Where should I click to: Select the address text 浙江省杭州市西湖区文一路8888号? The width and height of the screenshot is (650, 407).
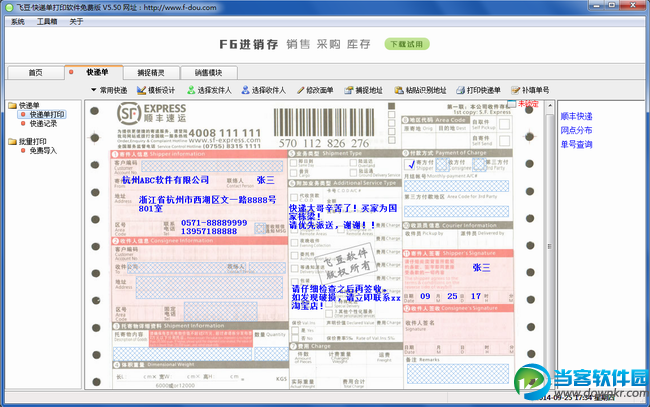coord(207,200)
